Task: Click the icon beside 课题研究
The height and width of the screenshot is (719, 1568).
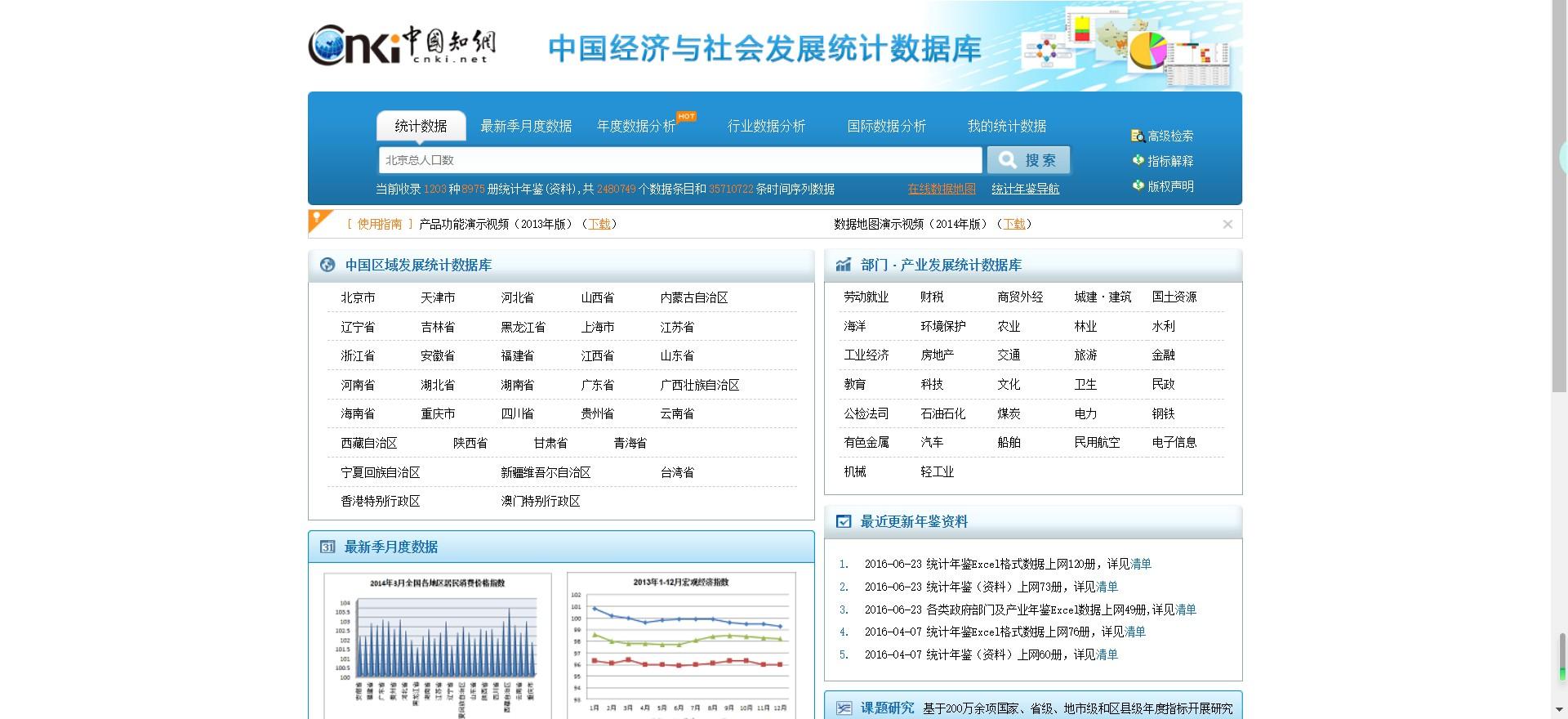Action: click(844, 708)
